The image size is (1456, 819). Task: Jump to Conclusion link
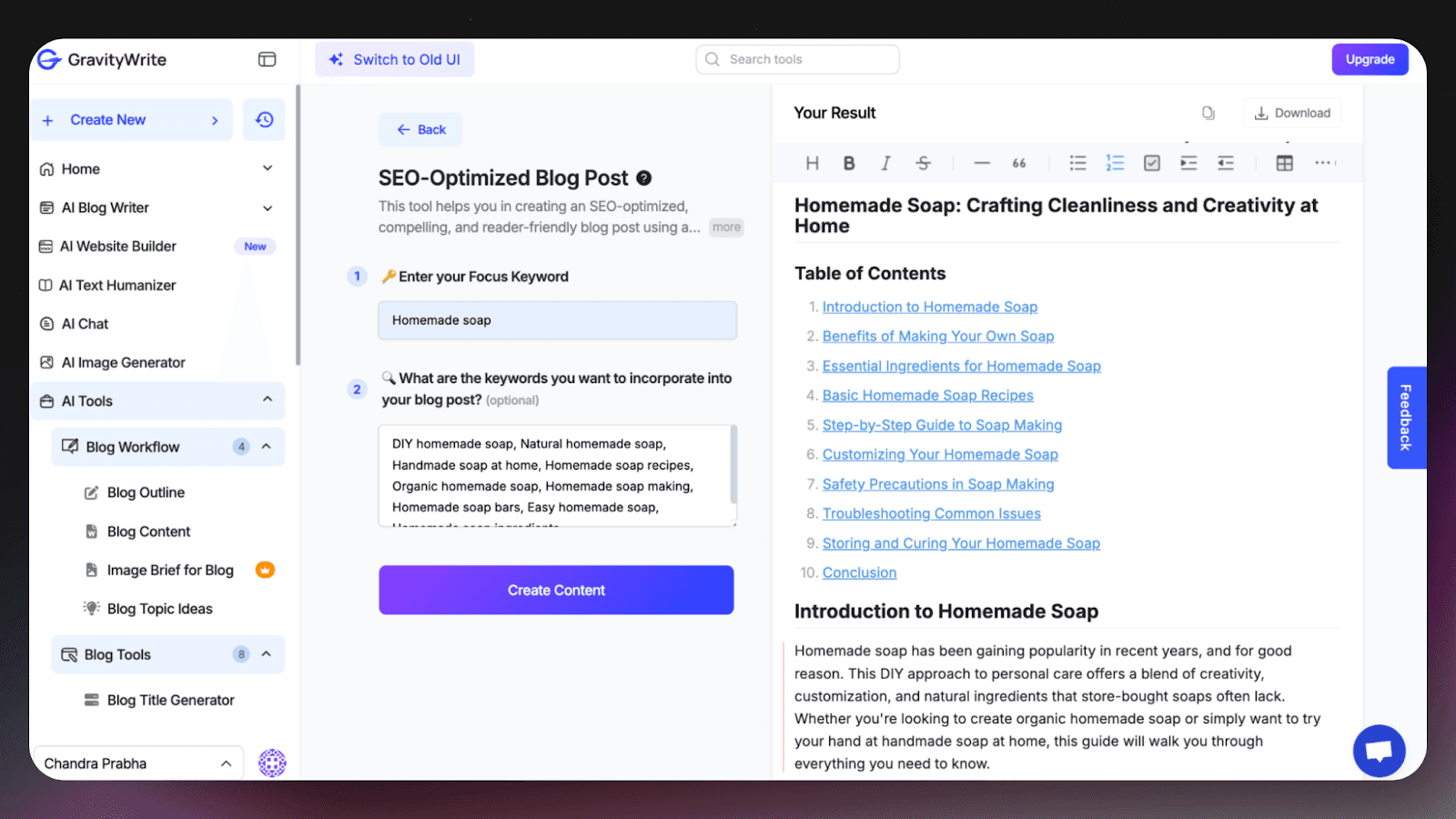[860, 572]
